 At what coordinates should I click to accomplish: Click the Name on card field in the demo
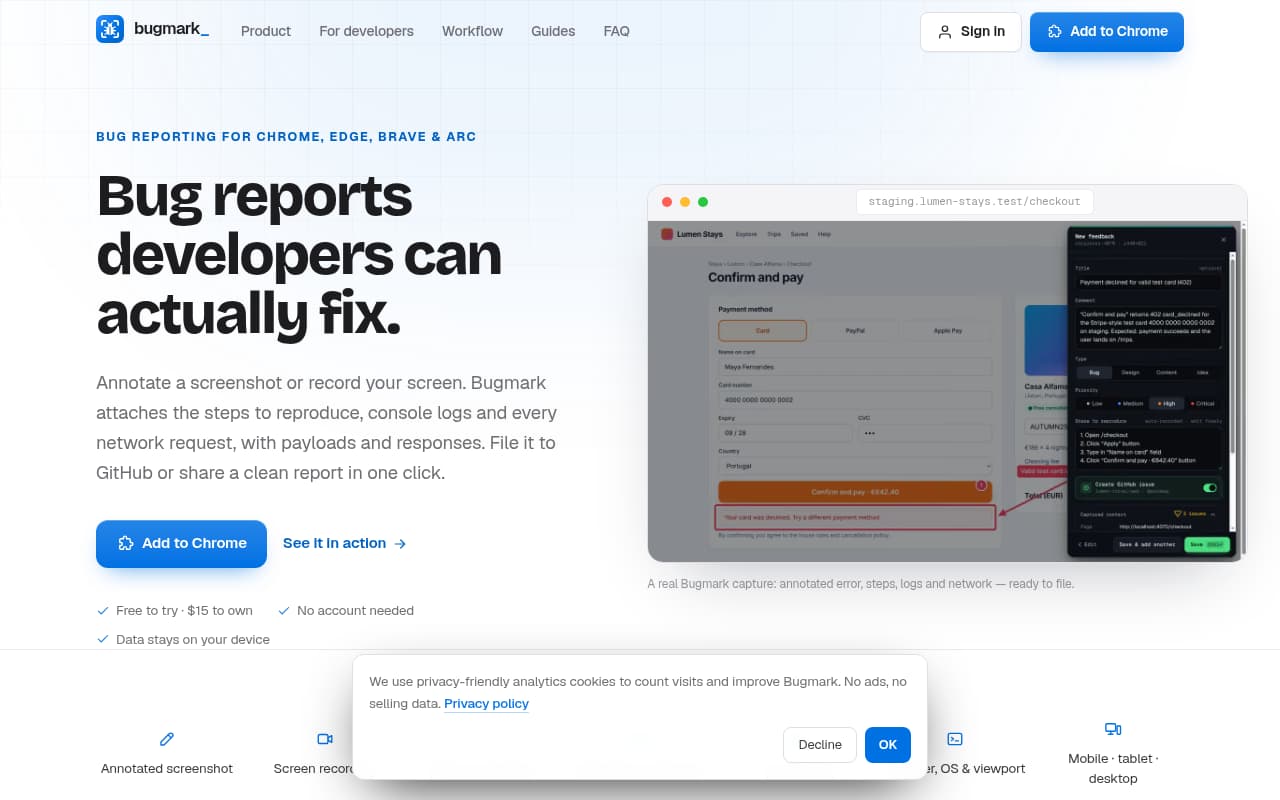tap(855, 367)
